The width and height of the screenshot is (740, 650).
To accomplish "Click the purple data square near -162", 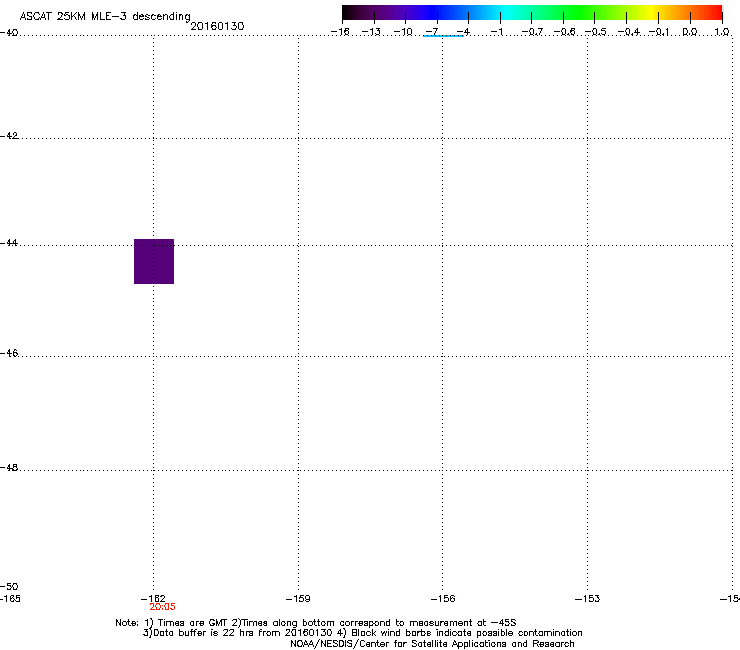I will pyautogui.click(x=154, y=261).
